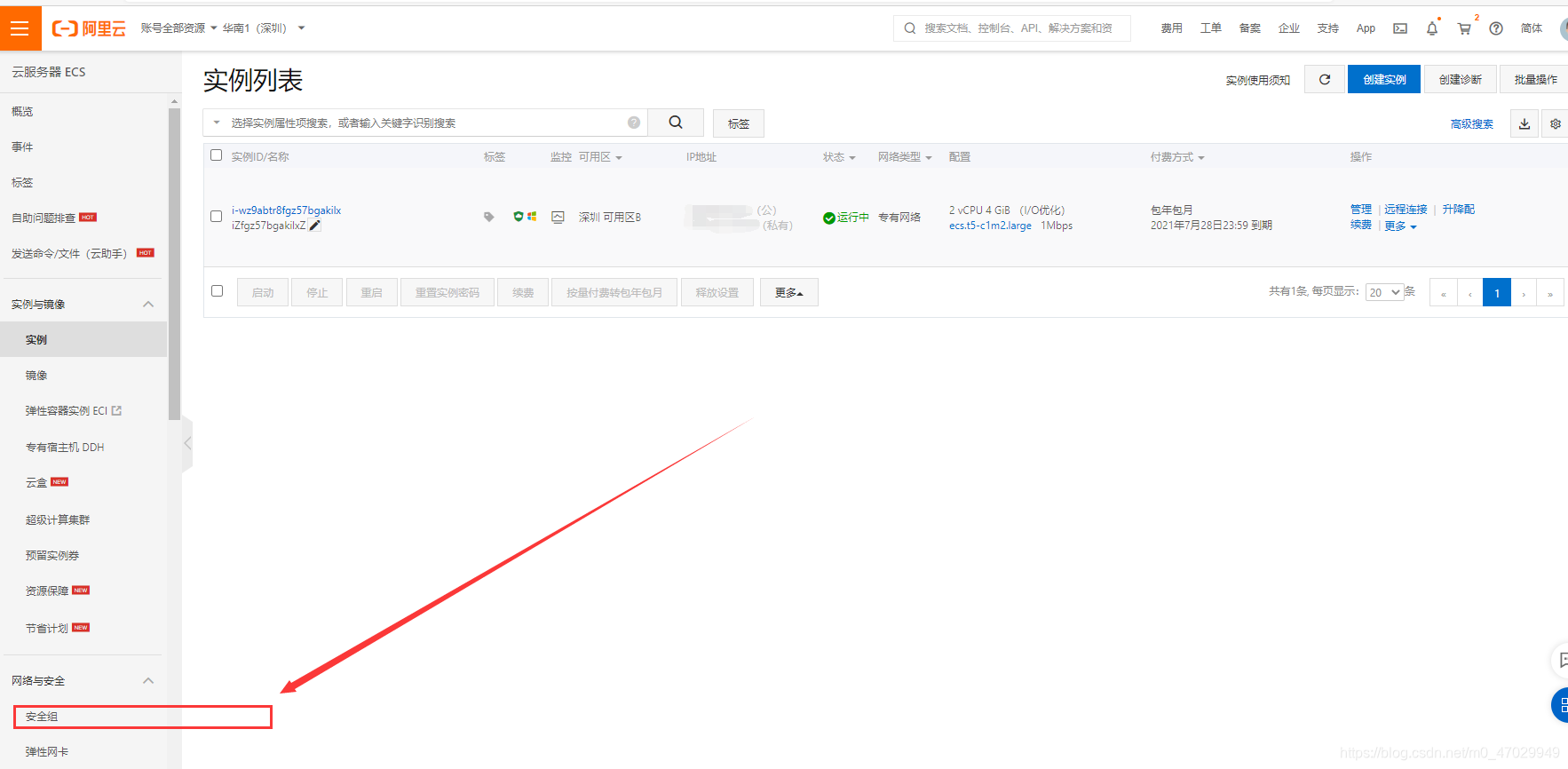Open the shopping cart icon
Image resolution: width=1568 pixels, height=769 pixels.
(x=1464, y=28)
